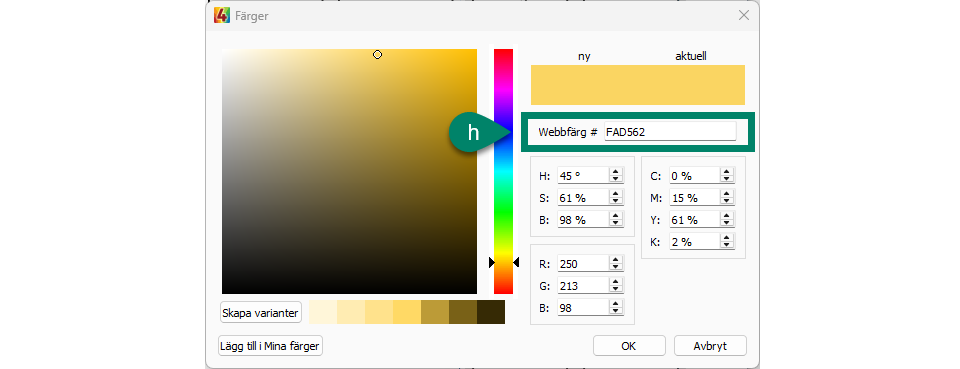Viewport: 960px width, 369px height.
Task: Click the Webbfärg hex input field
Action: pyautogui.click(x=670, y=131)
